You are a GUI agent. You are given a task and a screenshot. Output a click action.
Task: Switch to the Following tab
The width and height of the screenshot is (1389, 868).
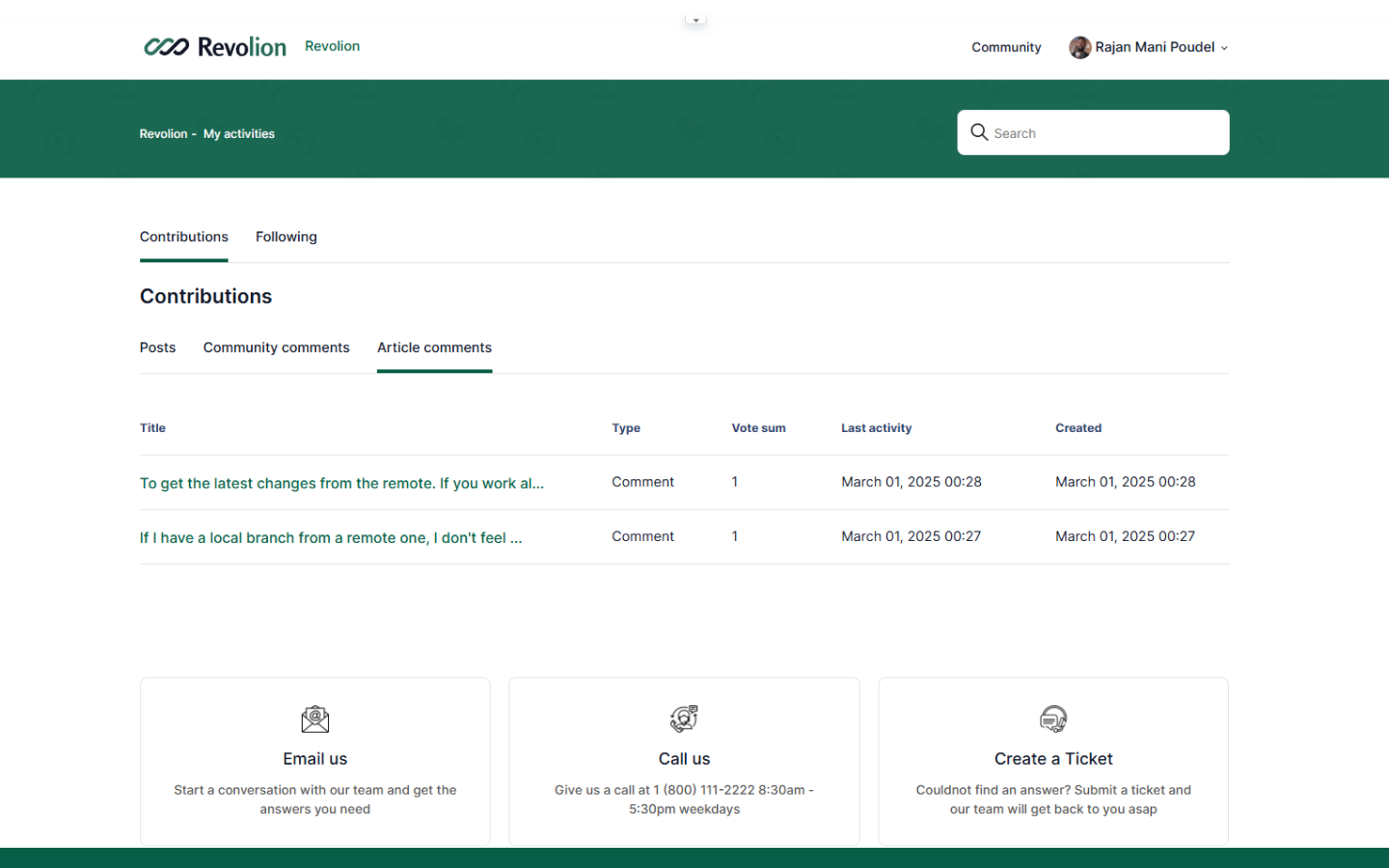click(286, 237)
